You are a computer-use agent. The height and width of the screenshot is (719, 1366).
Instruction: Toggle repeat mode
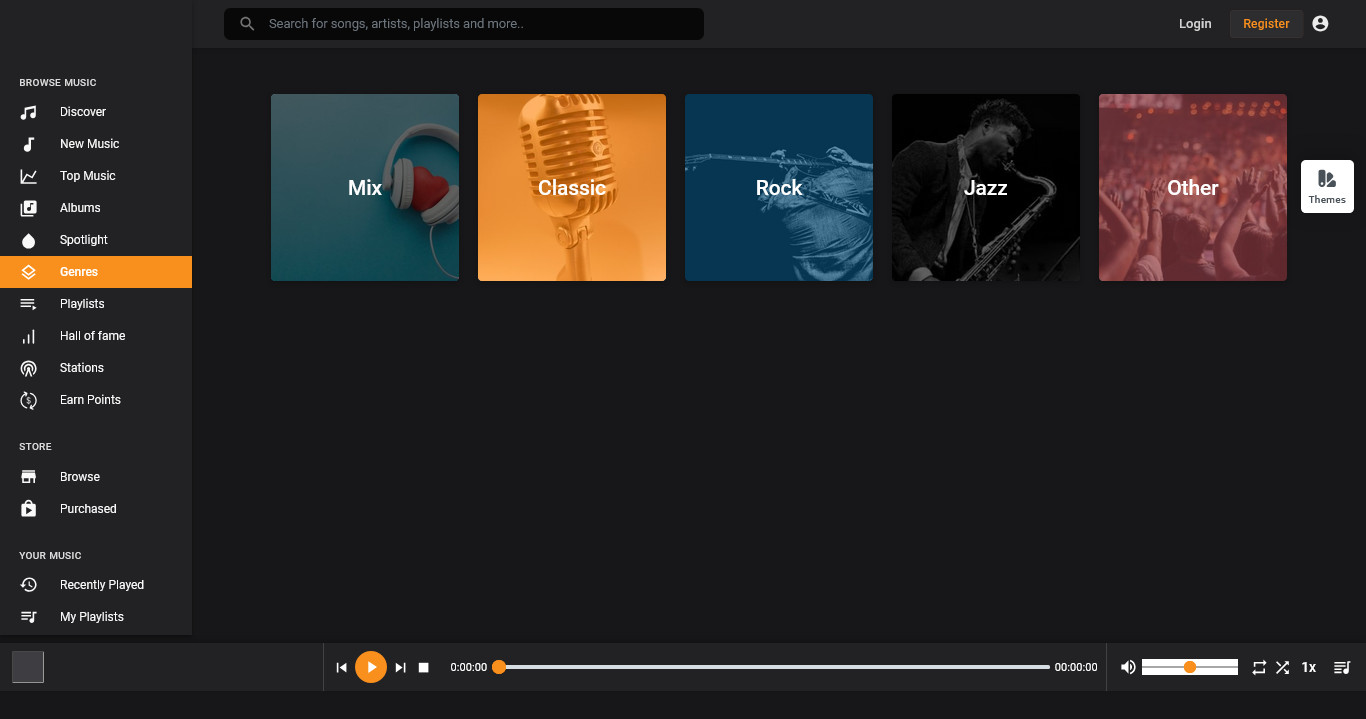pyautogui.click(x=1259, y=667)
